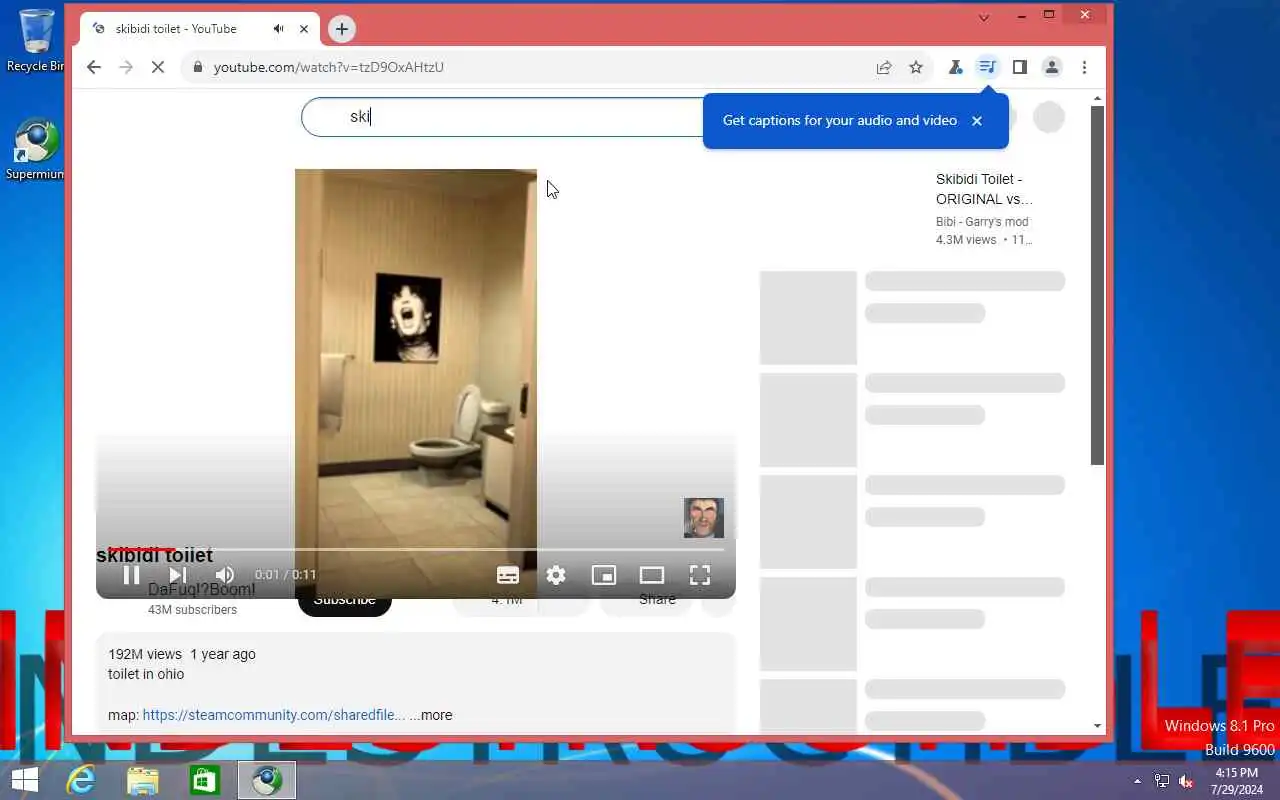The width and height of the screenshot is (1280, 800).
Task: Open the Bibi - Garry's mod channel
Action: point(982,222)
